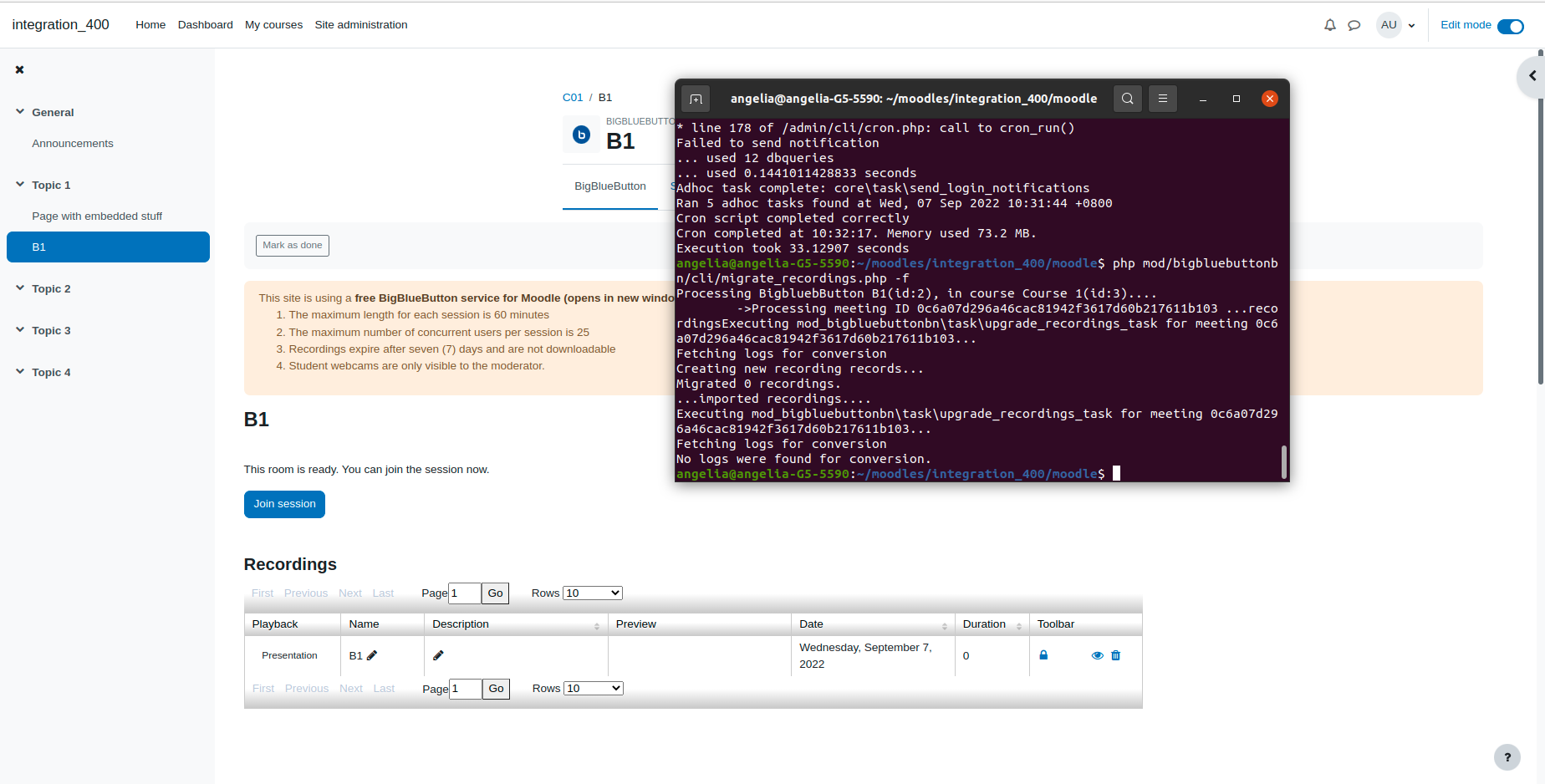Go to Home in navigation
Screen dimensions: 1545x784
coord(150,25)
